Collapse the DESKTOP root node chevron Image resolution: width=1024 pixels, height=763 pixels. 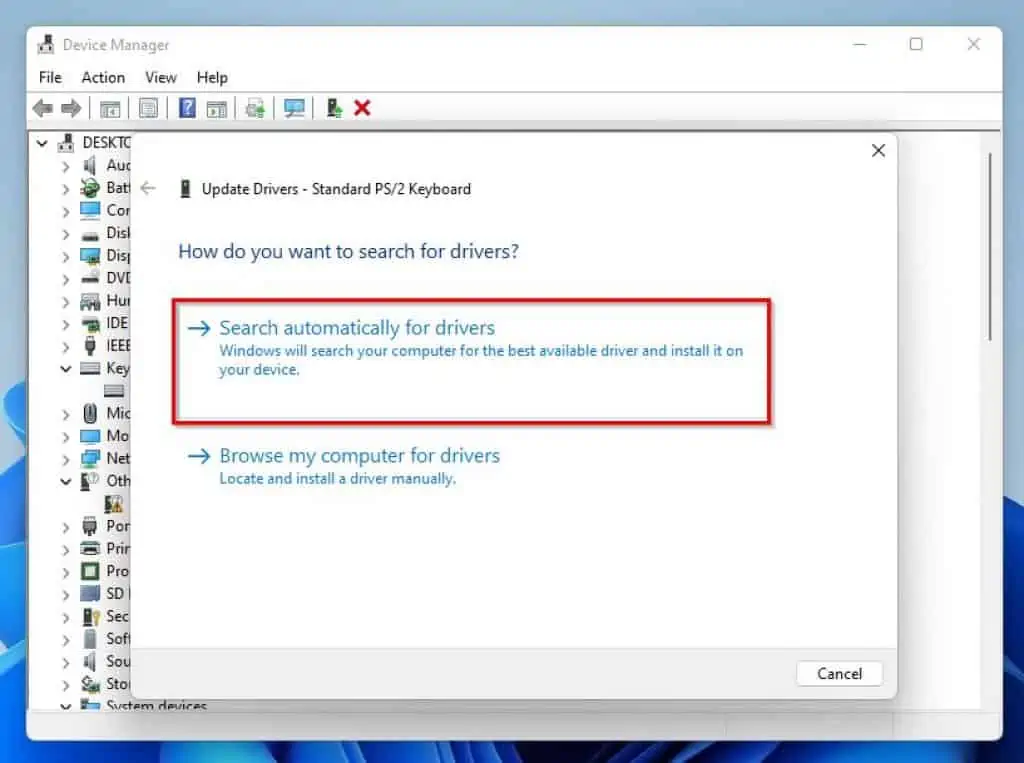coord(42,143)
